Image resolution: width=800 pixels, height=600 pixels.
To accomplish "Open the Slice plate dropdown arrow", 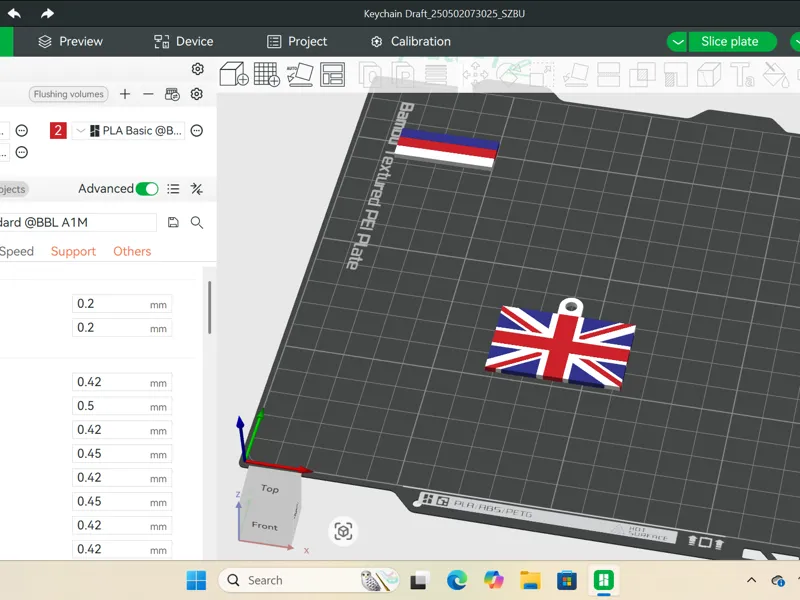I will coord(677,42).
